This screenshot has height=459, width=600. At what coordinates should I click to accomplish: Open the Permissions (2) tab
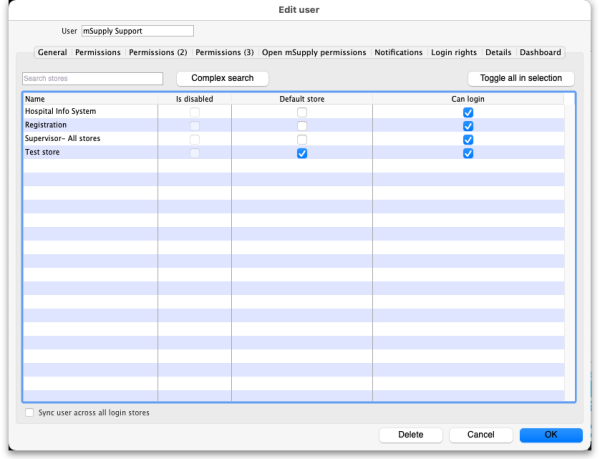158,52
